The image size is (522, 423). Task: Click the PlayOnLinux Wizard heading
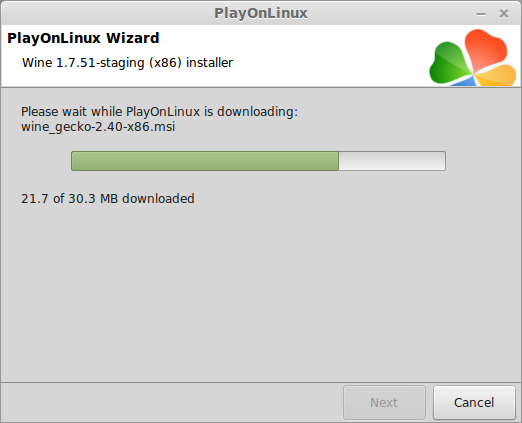(x=83, y=38)
